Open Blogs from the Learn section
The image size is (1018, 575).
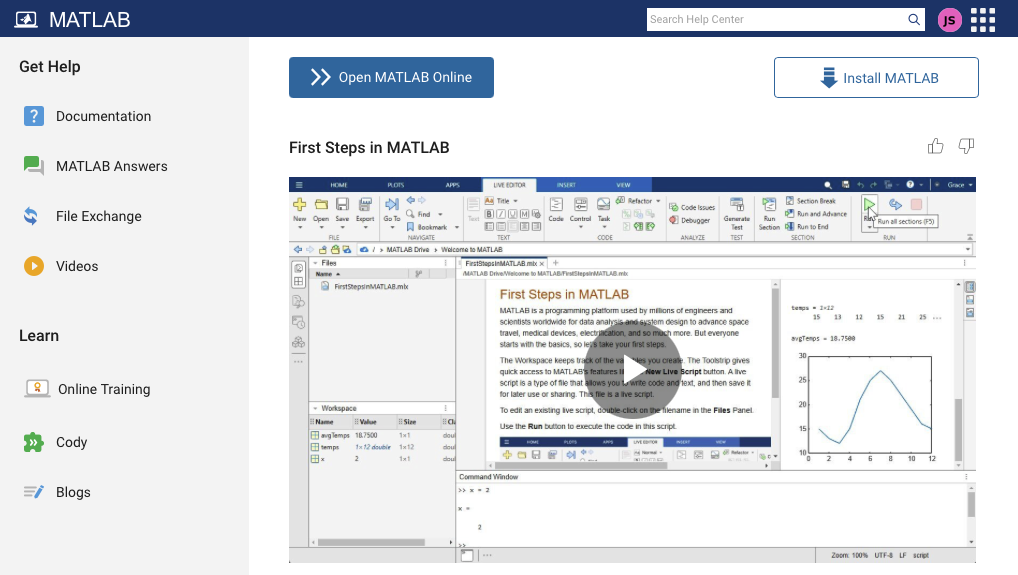(73, 492)
